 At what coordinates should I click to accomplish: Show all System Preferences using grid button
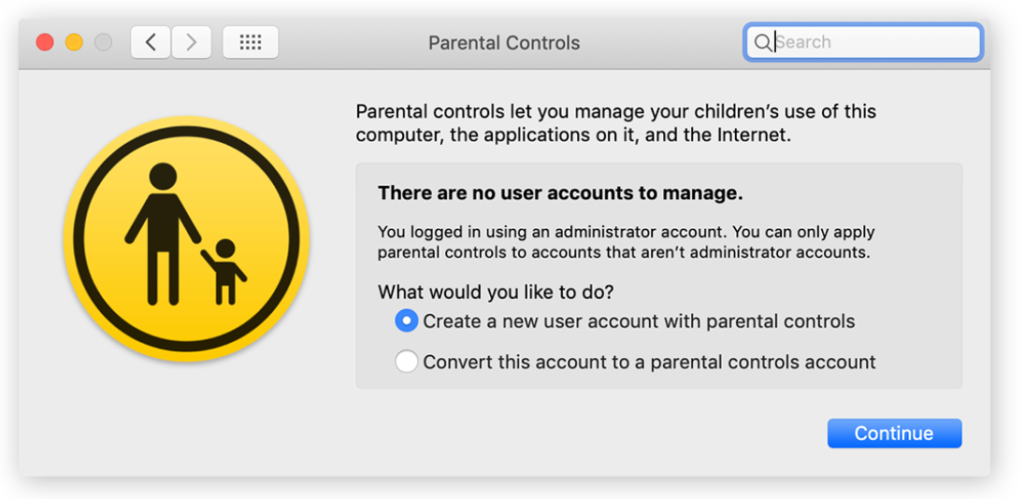pos(250,42)
